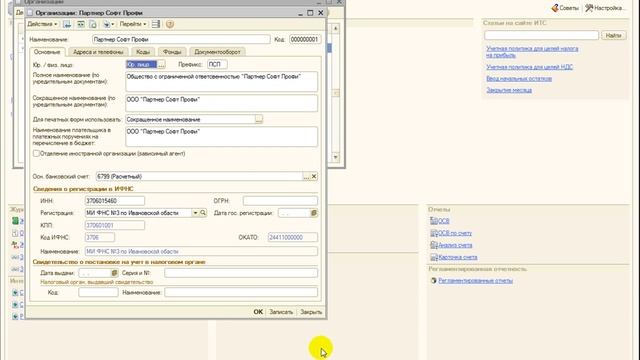Click the ИНН field
This screenshot has width=640, height=360.
(115, 201)
